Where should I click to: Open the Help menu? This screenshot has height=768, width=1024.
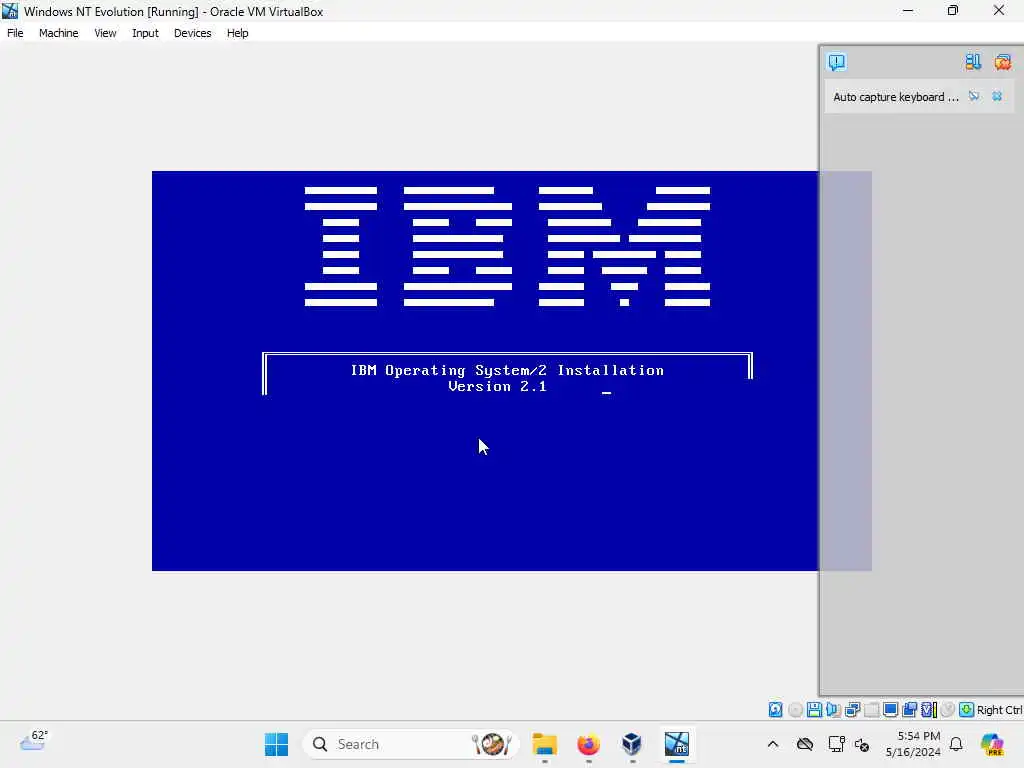[x=237, y=33]
